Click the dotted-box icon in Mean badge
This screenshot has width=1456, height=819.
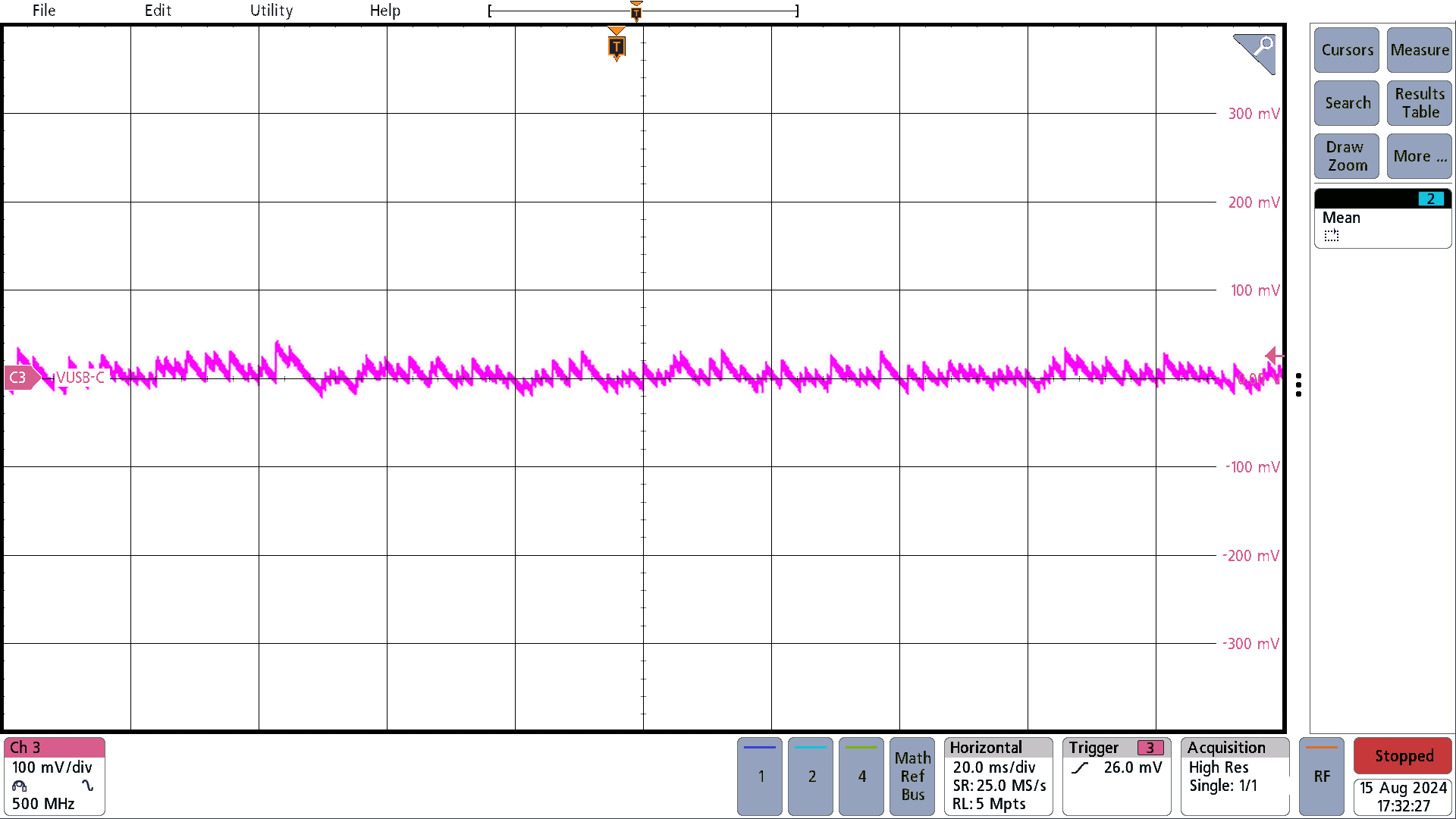point(1332,236)
